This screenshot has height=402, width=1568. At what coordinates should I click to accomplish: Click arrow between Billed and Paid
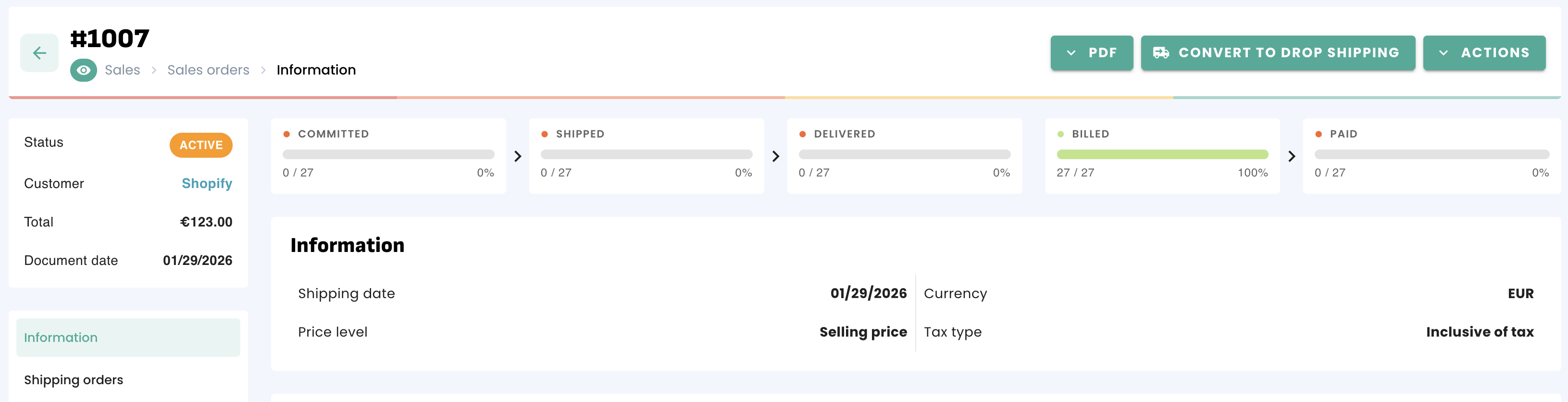1292,157
